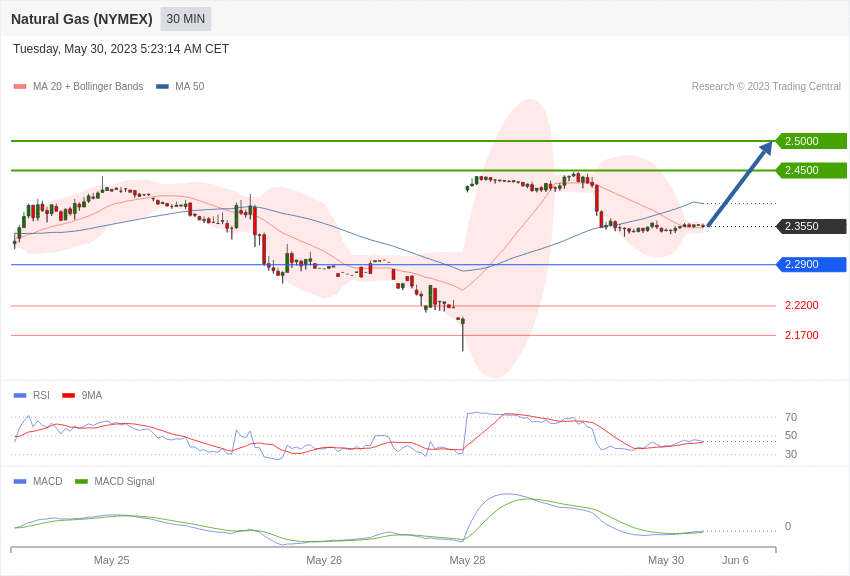Click the RSI 70 axis value
Image resolution: width=850 pixels, height=576 pixels.
tap(791, 417)
